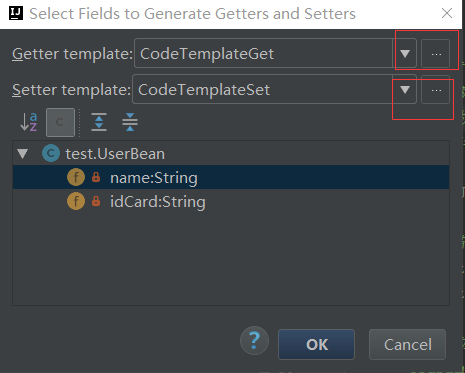Collapse the test.UserBean tree node
Image resolution: width=465 pixels, height=373 pixels.
[23, 154]
